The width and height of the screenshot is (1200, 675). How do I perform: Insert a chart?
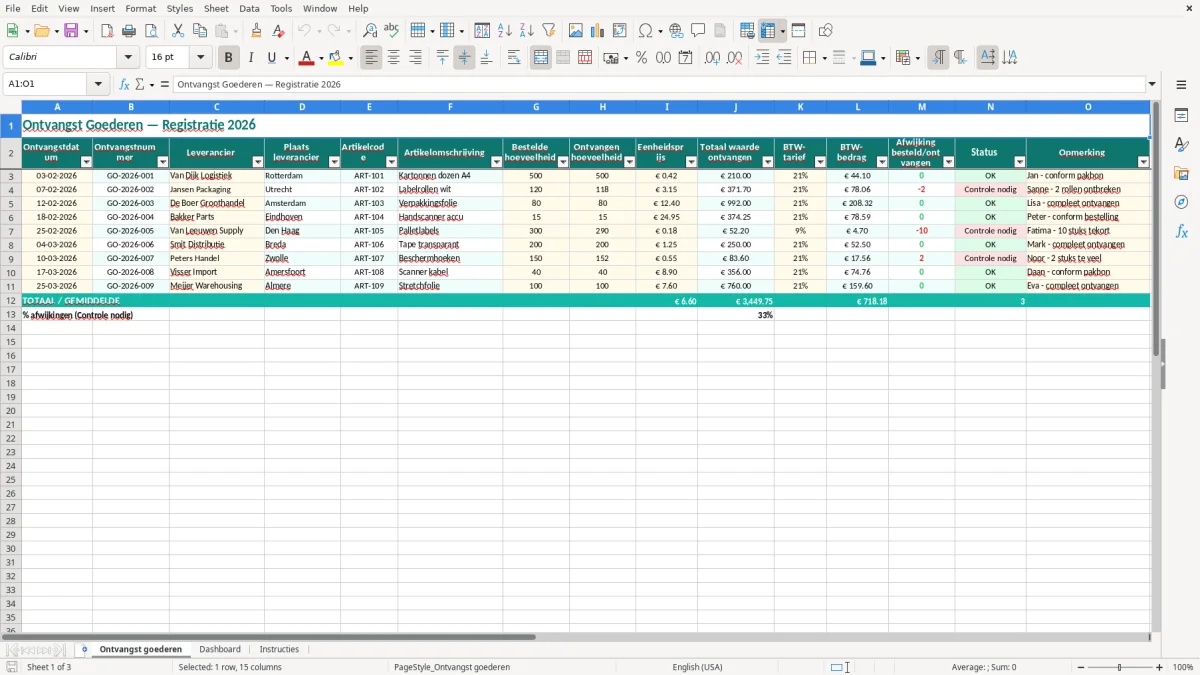[x=598, y=31]
